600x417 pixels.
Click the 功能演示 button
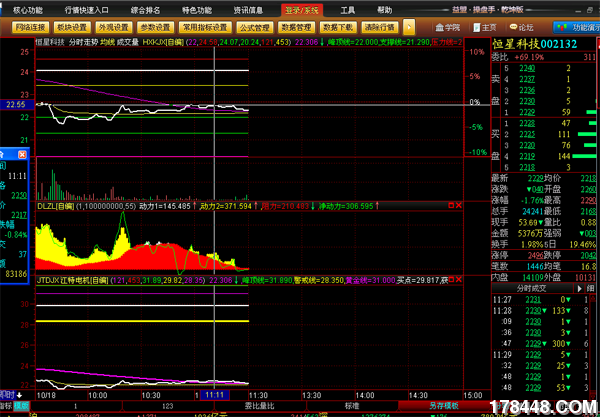(x=577, y=28)
